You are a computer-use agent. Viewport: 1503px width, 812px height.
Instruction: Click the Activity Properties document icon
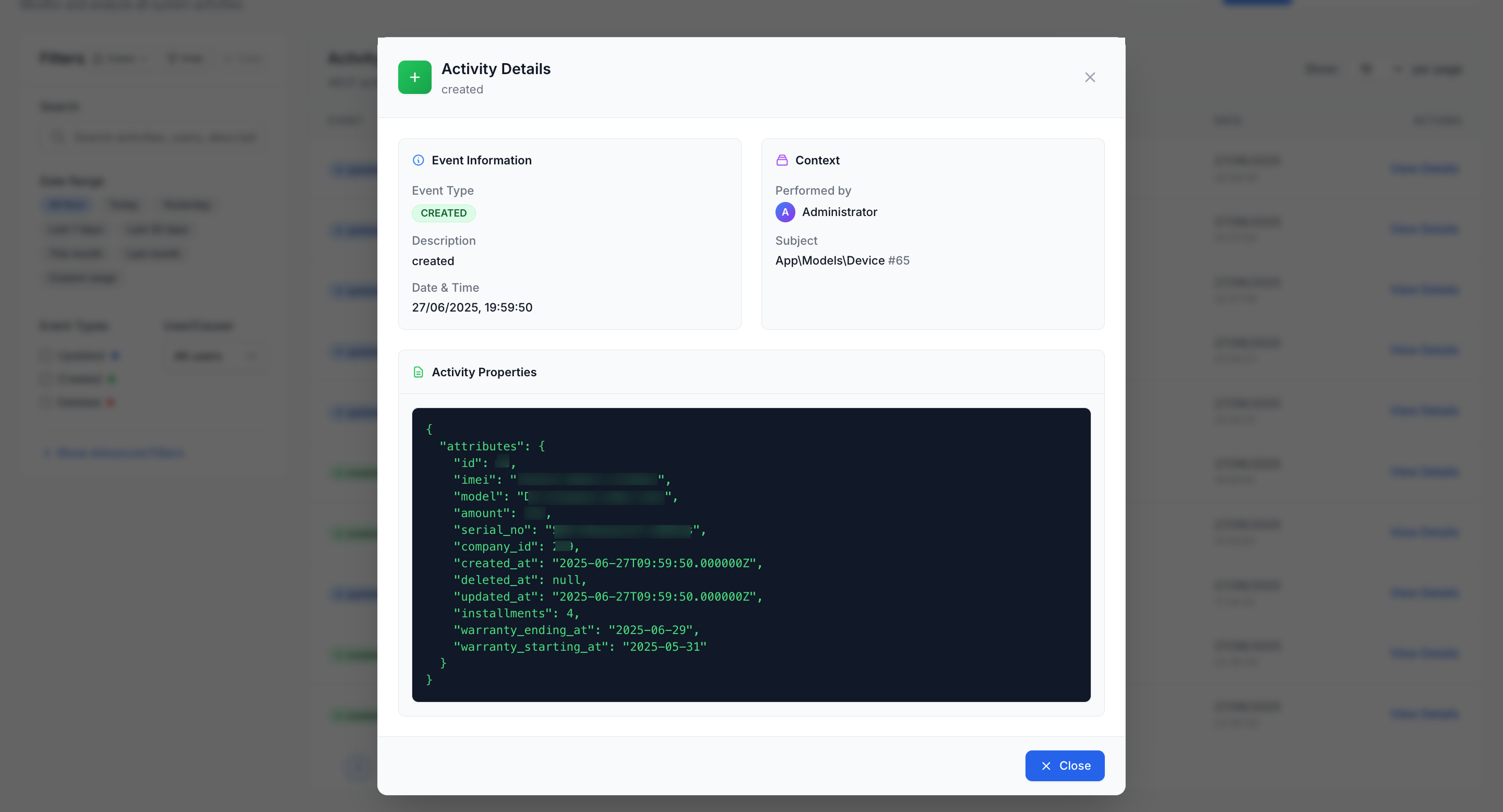[x=419, y=372]
